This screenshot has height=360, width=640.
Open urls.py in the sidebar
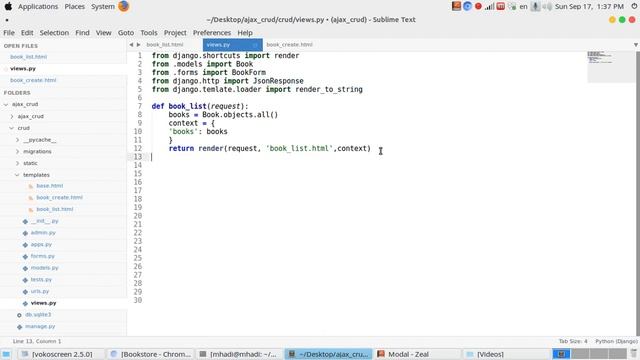[40, 291]
